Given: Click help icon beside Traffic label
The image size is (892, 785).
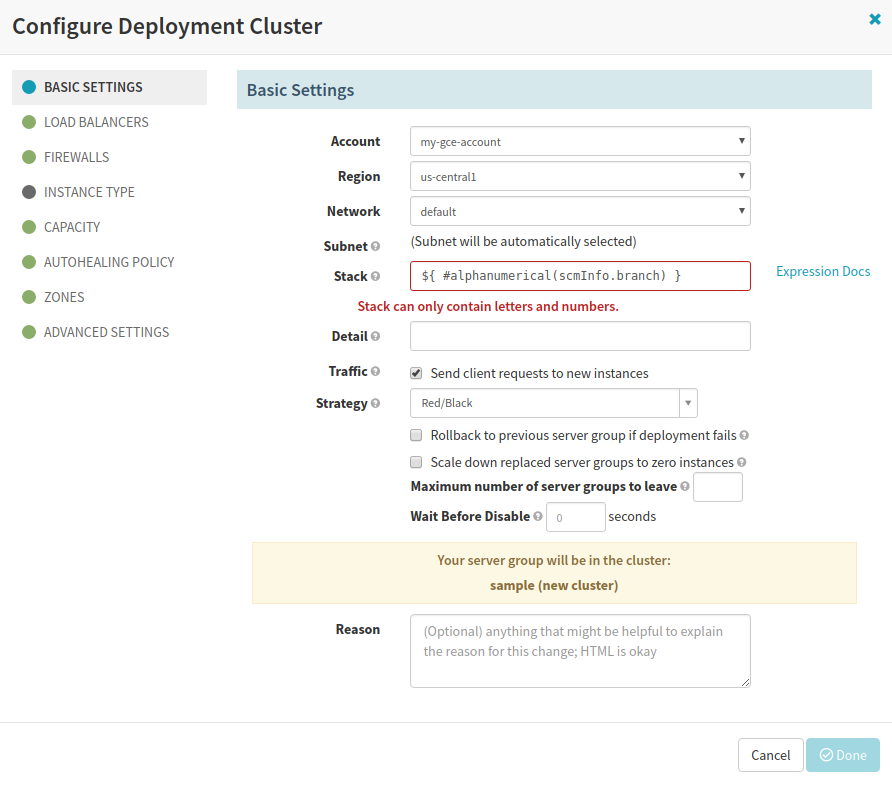Looking at the screenshot, I should 376,371.
